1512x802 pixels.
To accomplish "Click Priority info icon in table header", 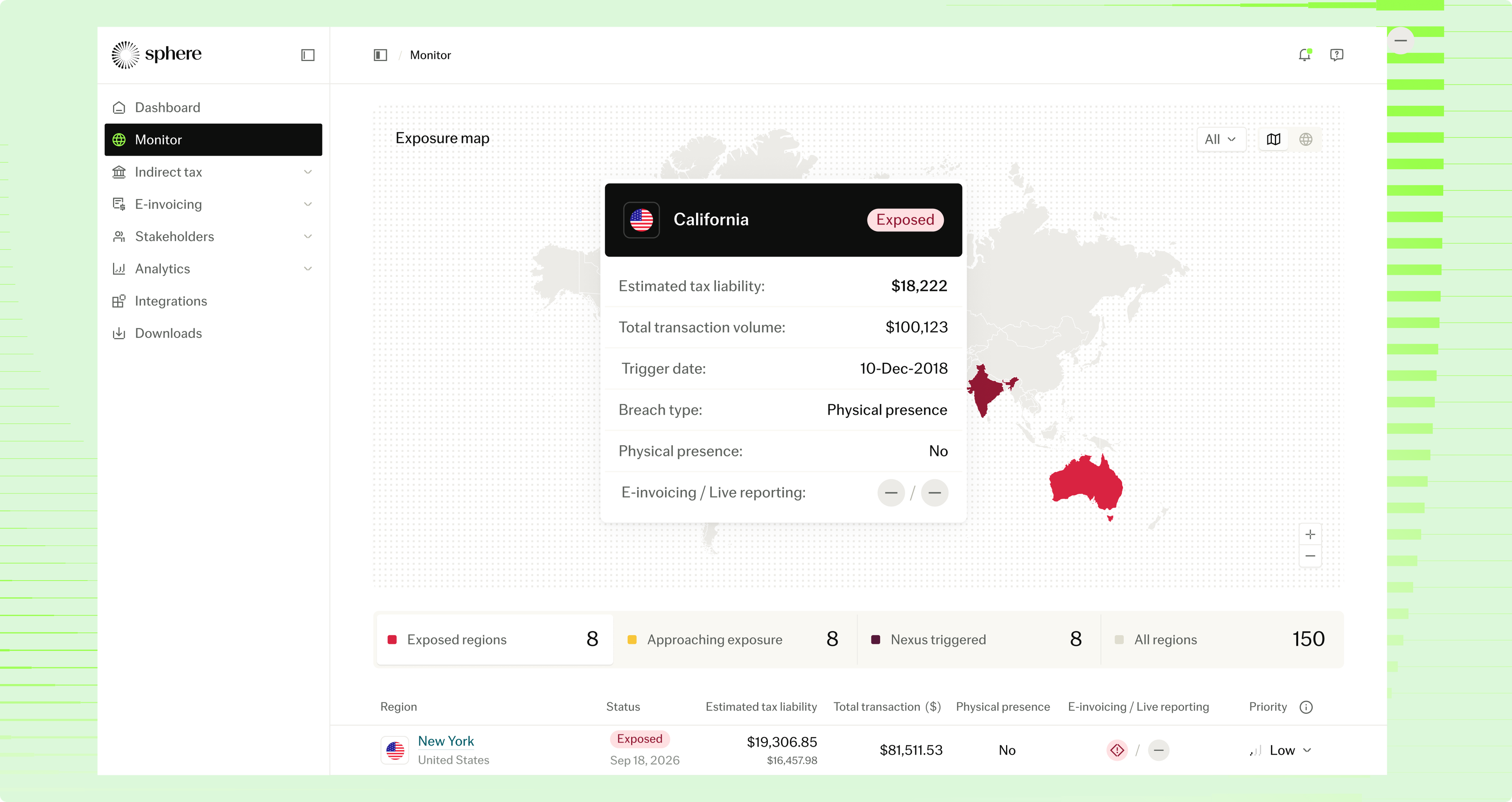I will (1306, 707).
